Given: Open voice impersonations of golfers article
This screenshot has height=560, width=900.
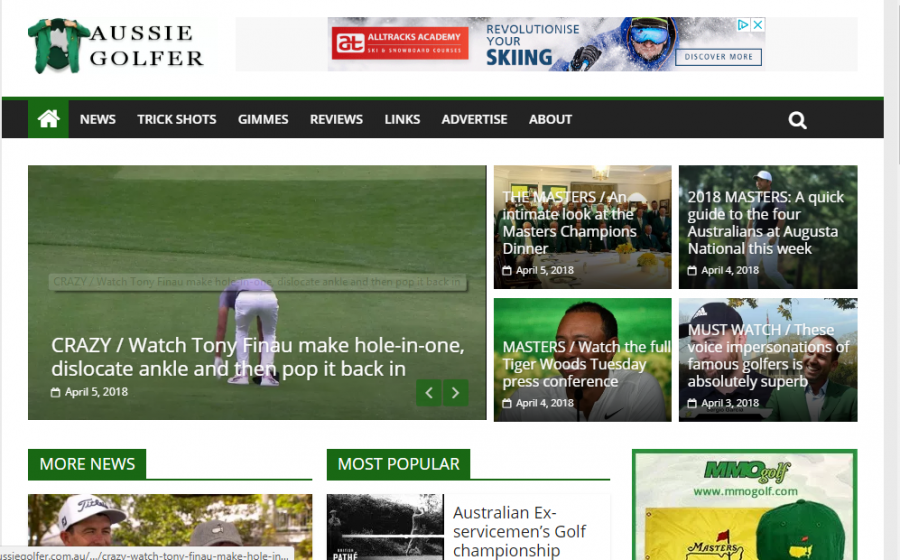Looking at the screenshot, I should 768,355.
